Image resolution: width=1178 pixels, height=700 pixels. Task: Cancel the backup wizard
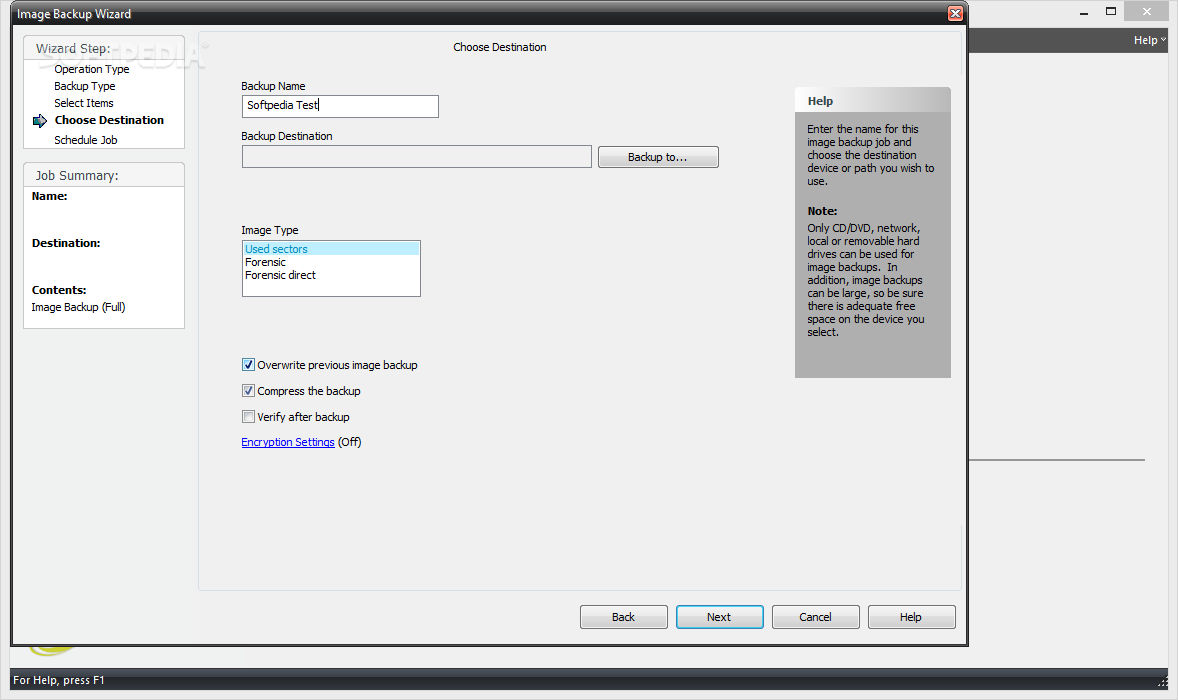point(815,617)
